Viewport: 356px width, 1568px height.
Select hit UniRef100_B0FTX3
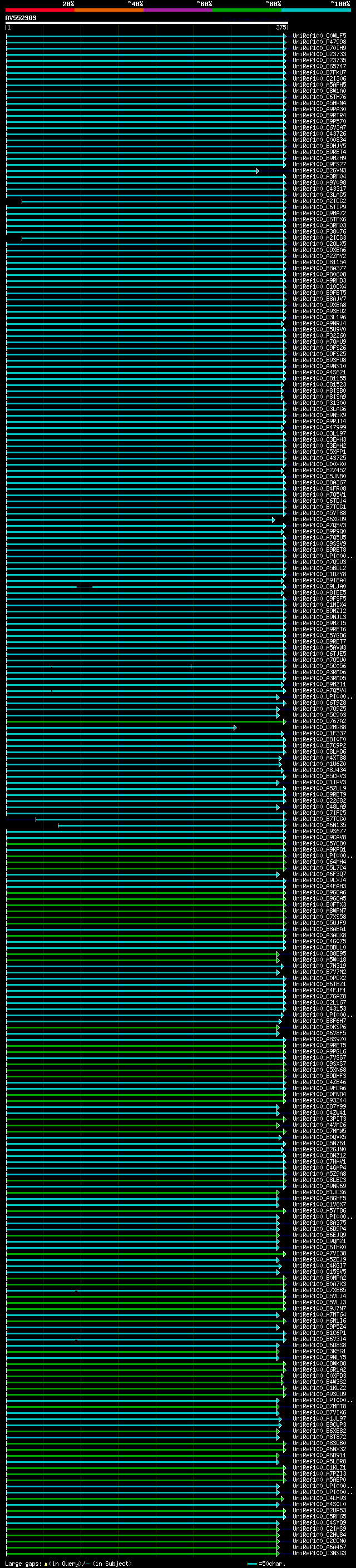pos(319,905)
